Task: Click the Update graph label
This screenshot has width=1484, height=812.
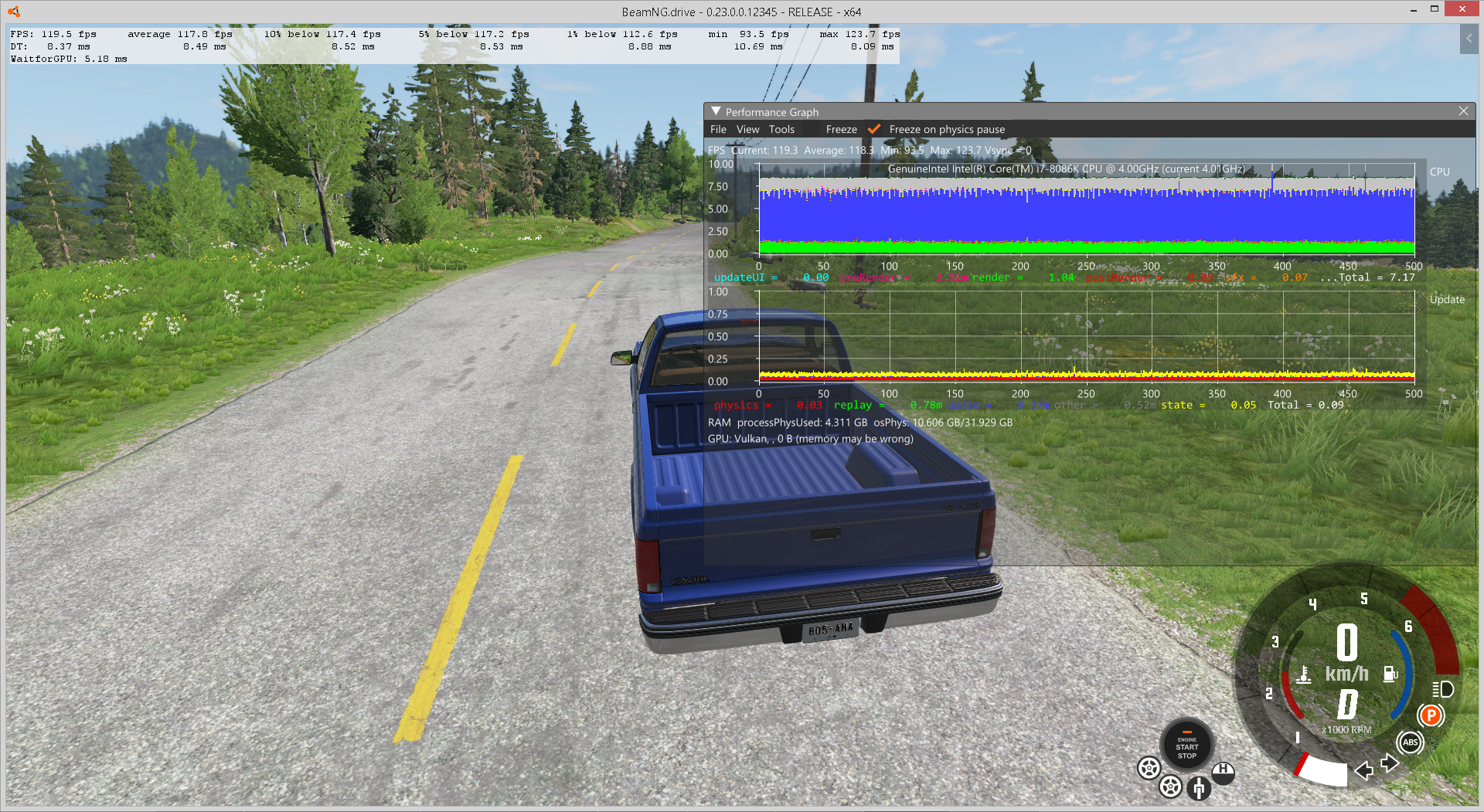Action: click(x=1447, y=300)
